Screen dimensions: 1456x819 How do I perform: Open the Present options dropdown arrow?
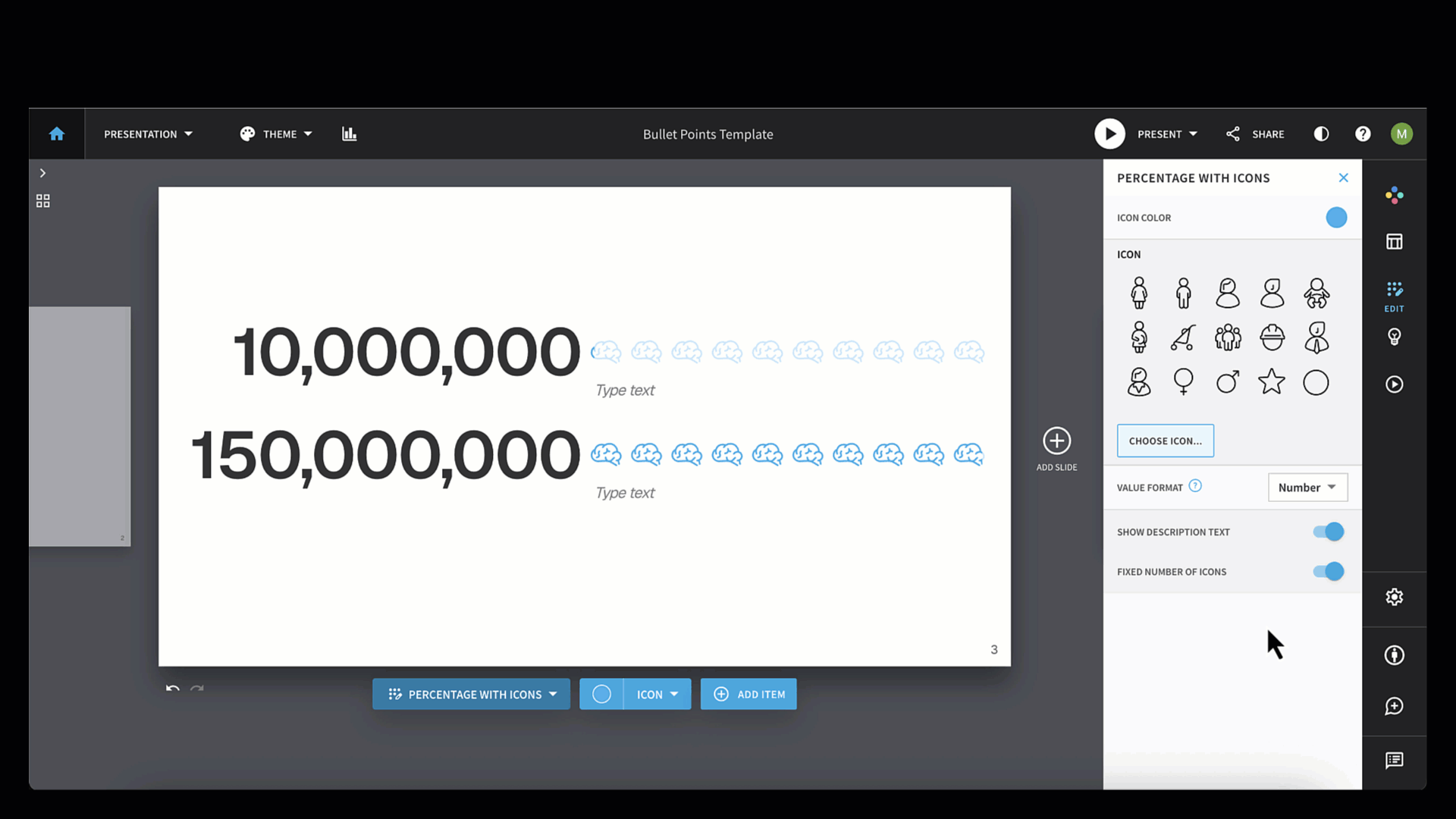pos(1193,134)
